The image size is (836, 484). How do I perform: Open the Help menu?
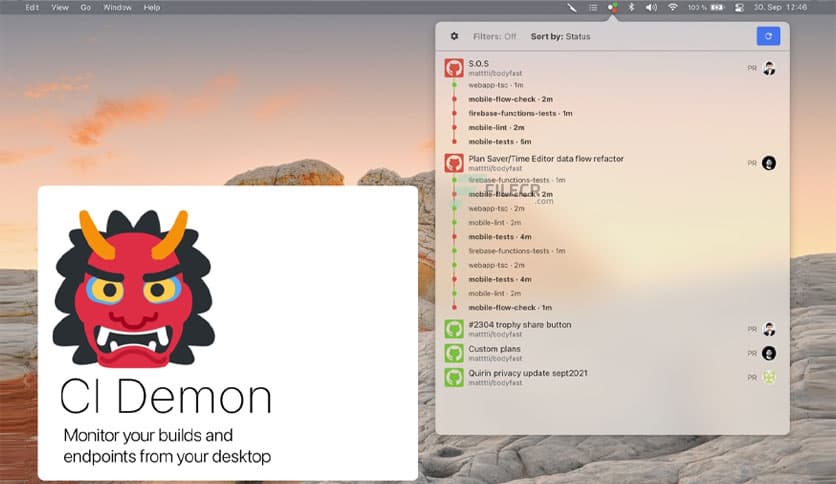[x=151, y=7]
